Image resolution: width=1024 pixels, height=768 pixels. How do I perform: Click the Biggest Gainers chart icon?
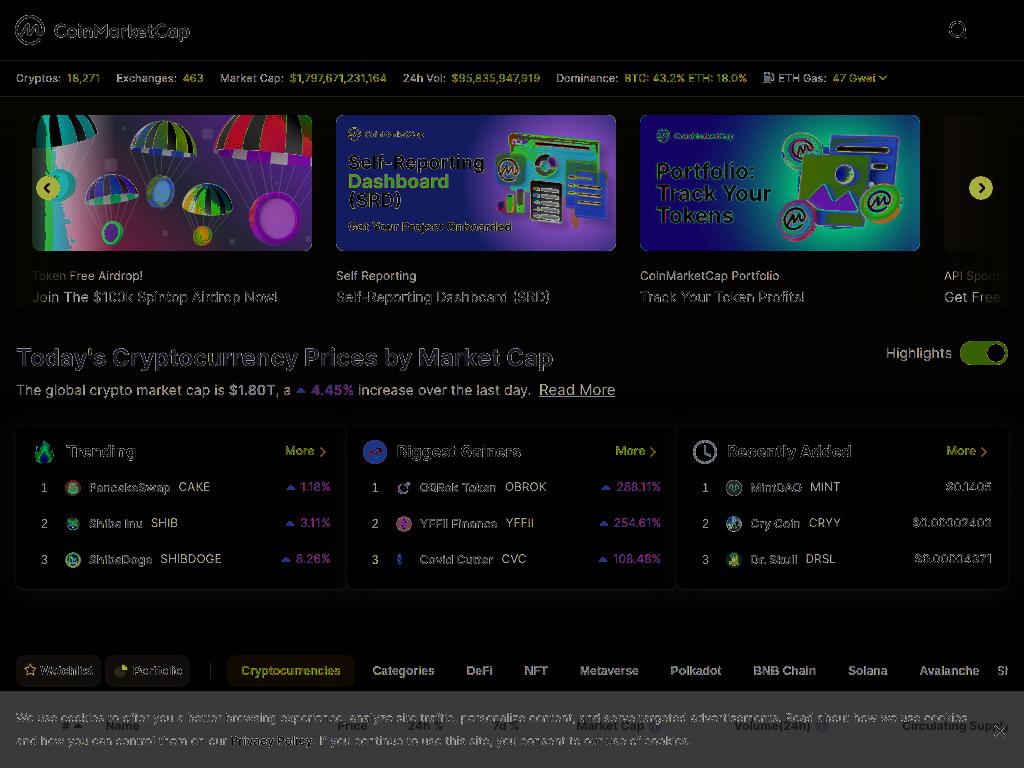point(375,451)
